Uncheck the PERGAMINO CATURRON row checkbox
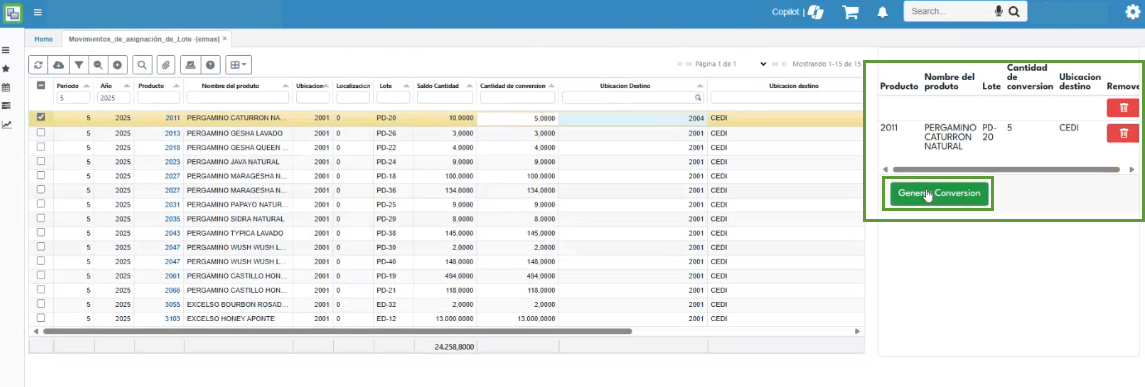Viewport: 1145px width, 387px height. click(41, 117)
